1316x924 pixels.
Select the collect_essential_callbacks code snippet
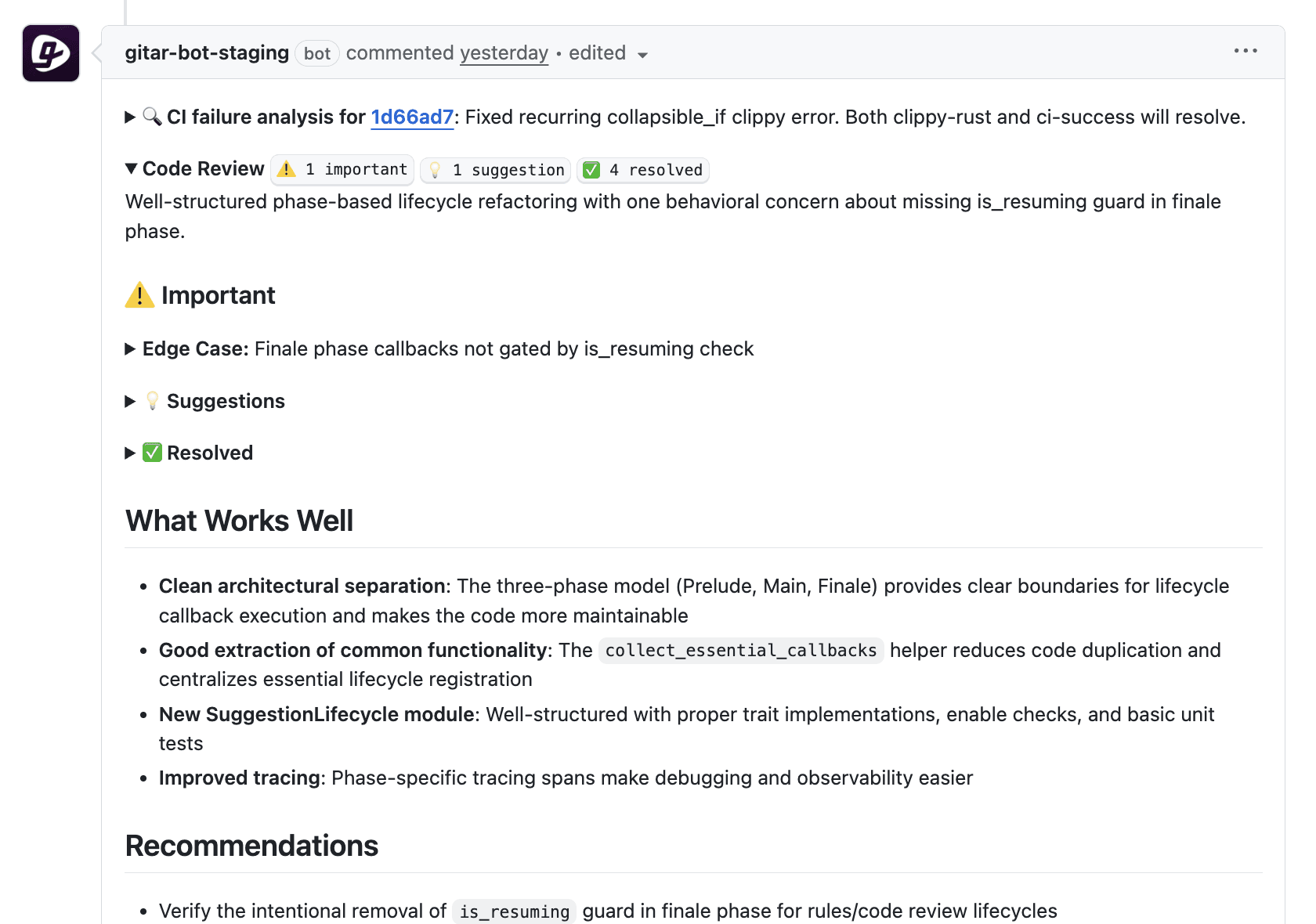740,650
